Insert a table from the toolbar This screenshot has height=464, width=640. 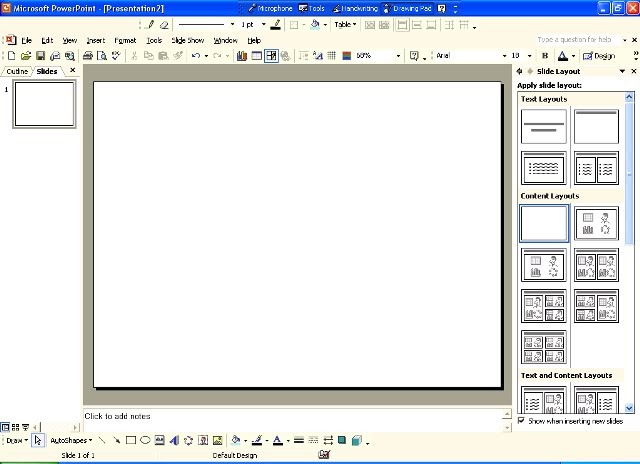pos(256,56)
